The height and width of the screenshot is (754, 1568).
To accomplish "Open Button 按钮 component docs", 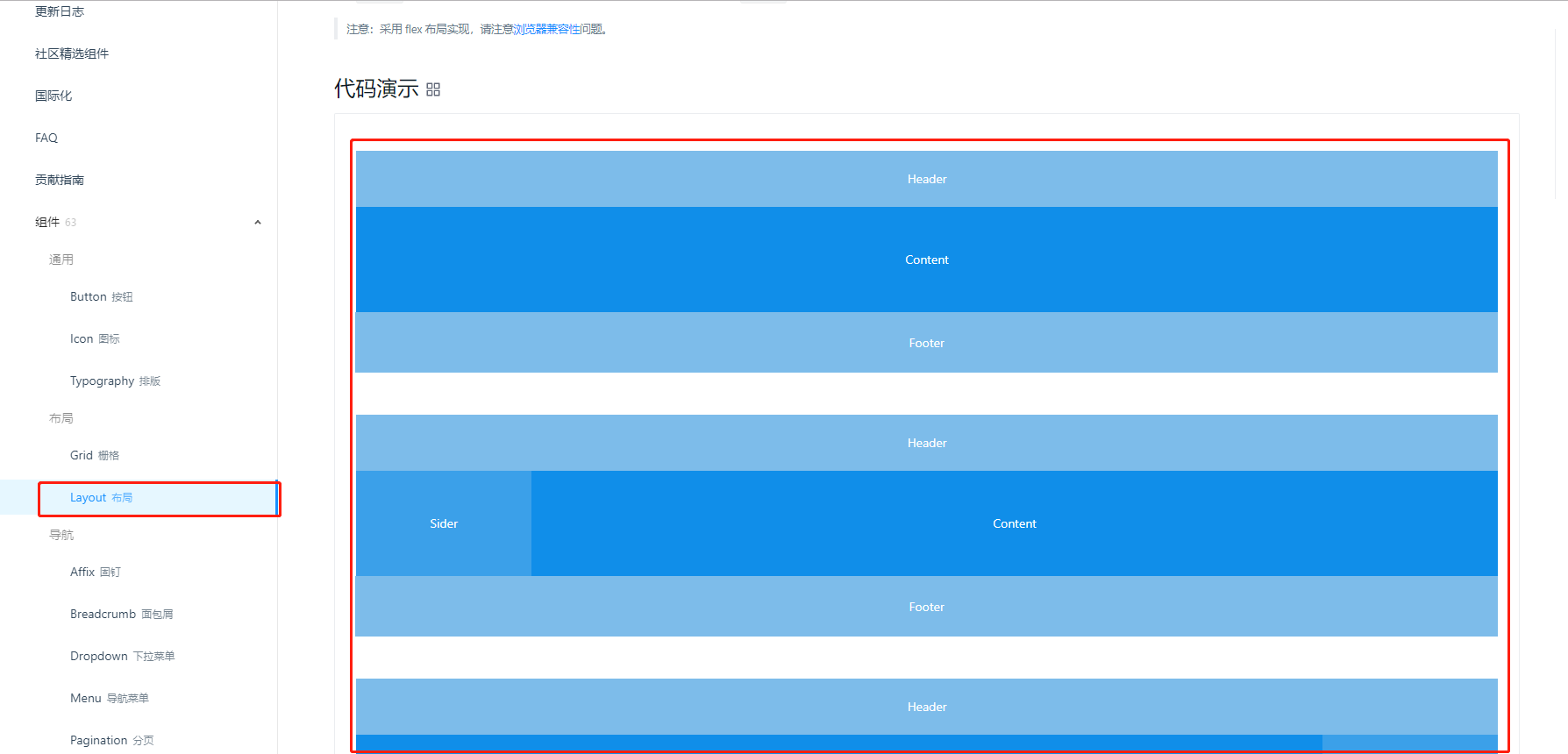I will [x=102, y=296].
